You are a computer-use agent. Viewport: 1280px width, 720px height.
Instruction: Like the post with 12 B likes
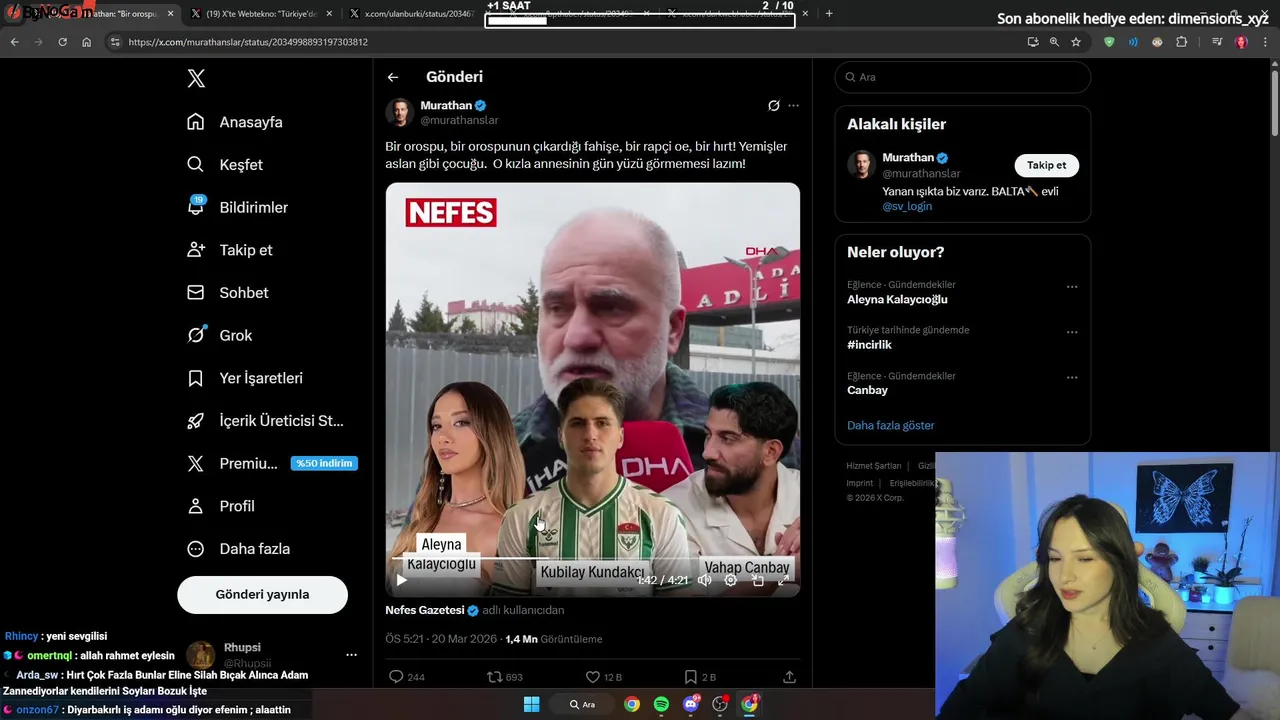[603, 677]
